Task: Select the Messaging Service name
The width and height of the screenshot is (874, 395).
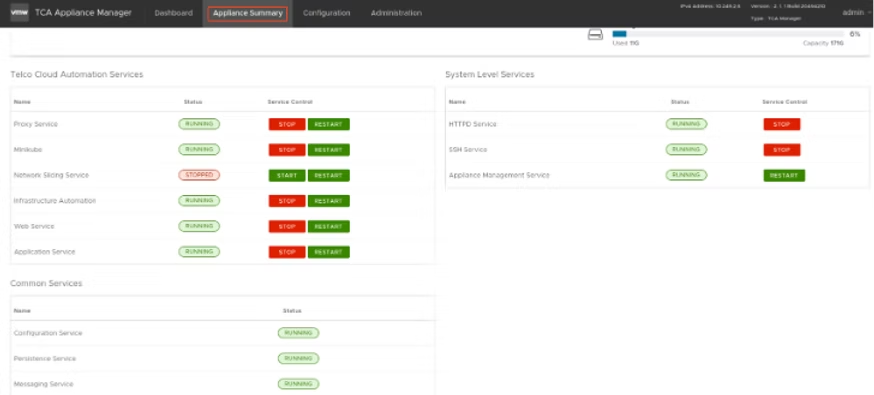Action: pos(43,384)
